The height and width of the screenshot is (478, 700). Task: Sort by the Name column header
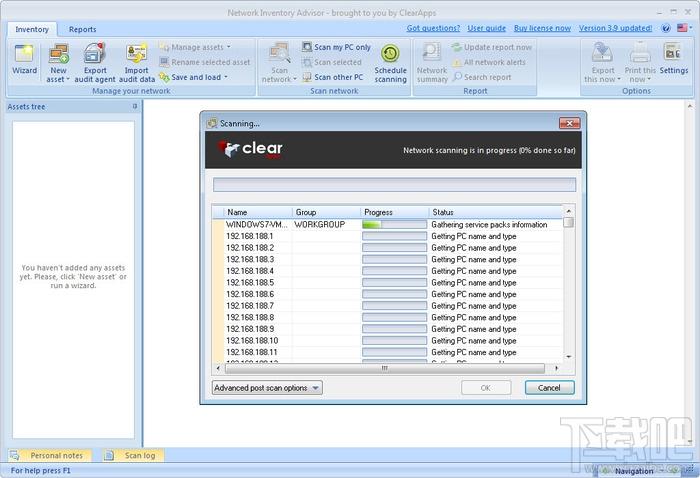[x=258, y=212]
